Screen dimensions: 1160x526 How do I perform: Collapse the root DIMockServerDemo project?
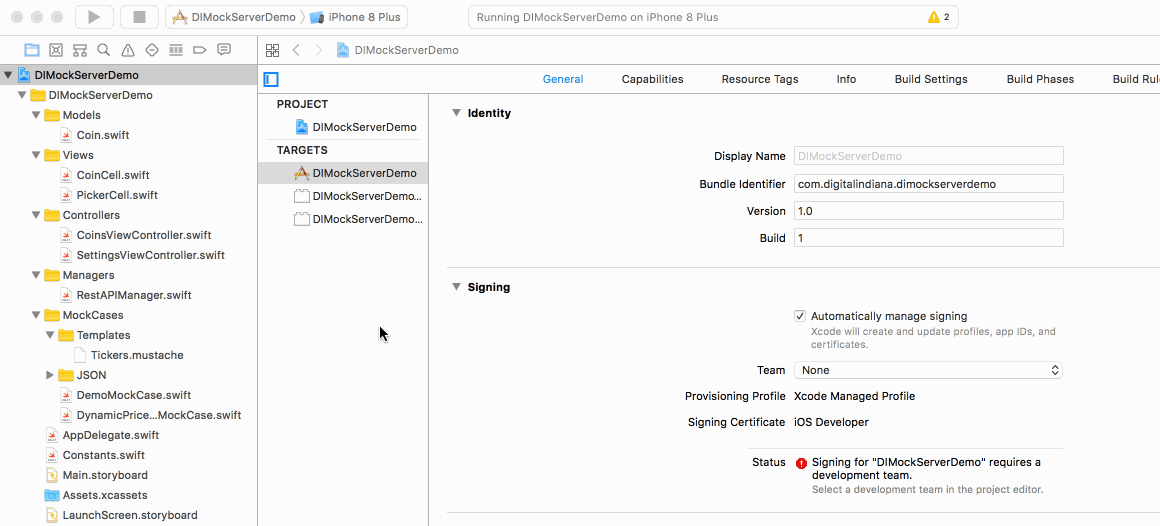pos(7,75)
